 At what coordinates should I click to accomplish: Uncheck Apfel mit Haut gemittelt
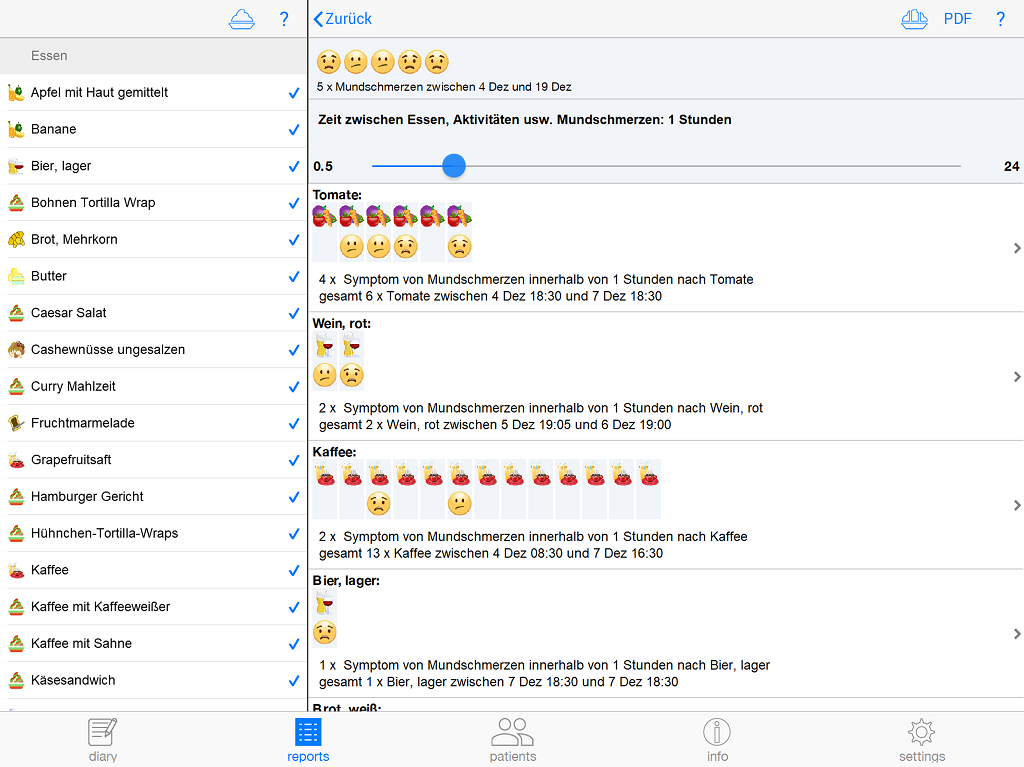pos(294,93)
